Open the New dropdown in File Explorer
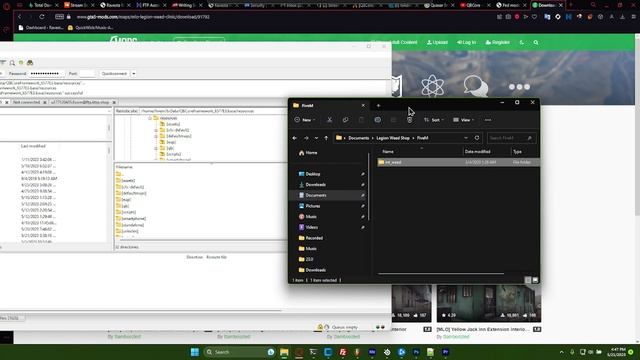 pyautogui.click(x=305, y=120)
